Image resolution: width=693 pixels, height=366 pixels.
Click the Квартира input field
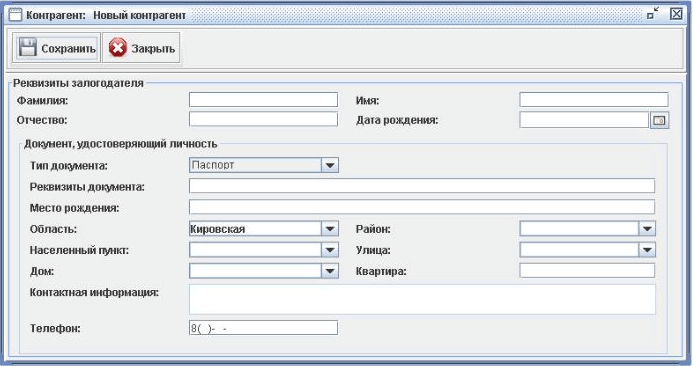click(x=587, y=271)
